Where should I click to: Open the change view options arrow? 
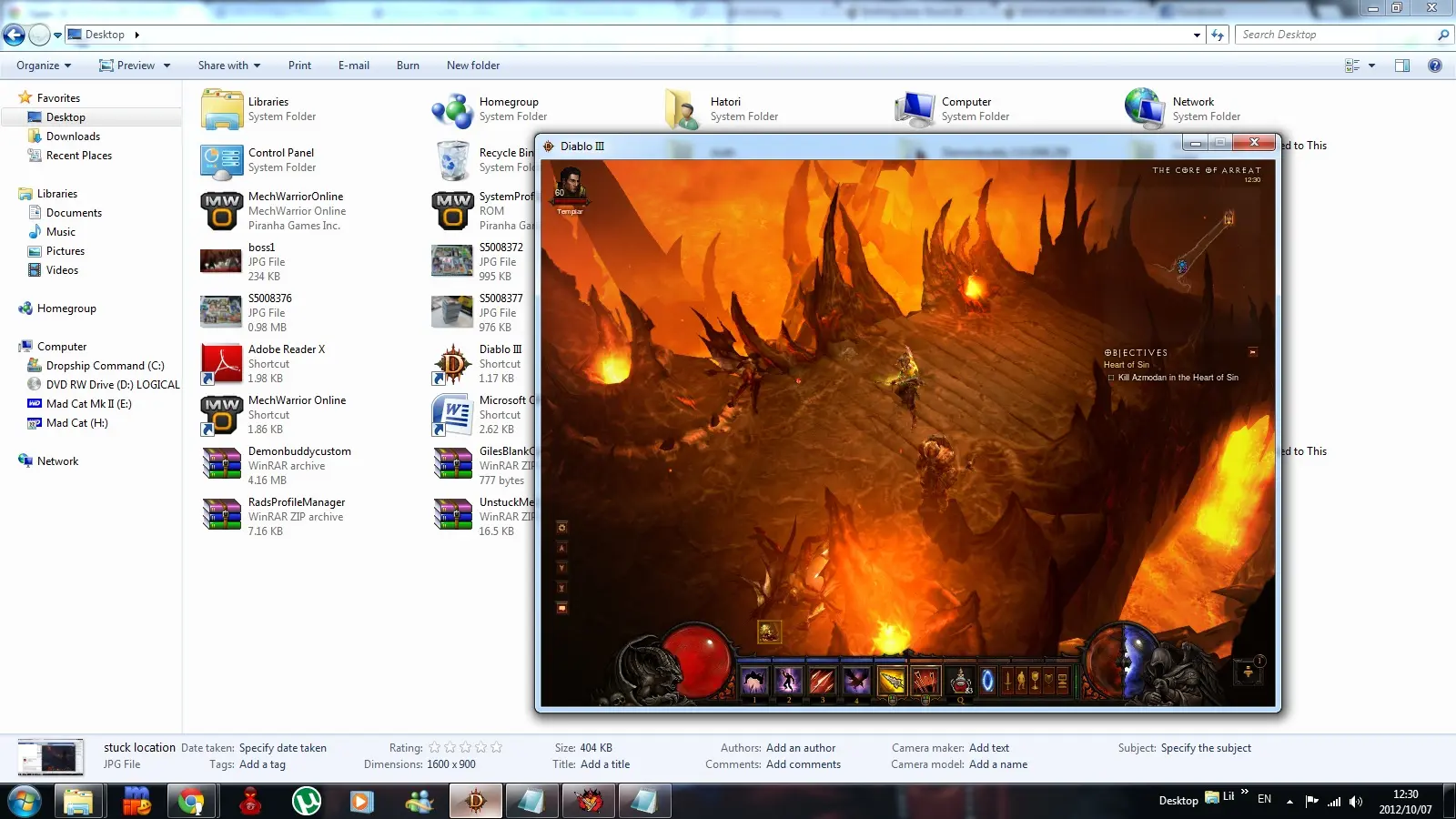click(1371, 66)
